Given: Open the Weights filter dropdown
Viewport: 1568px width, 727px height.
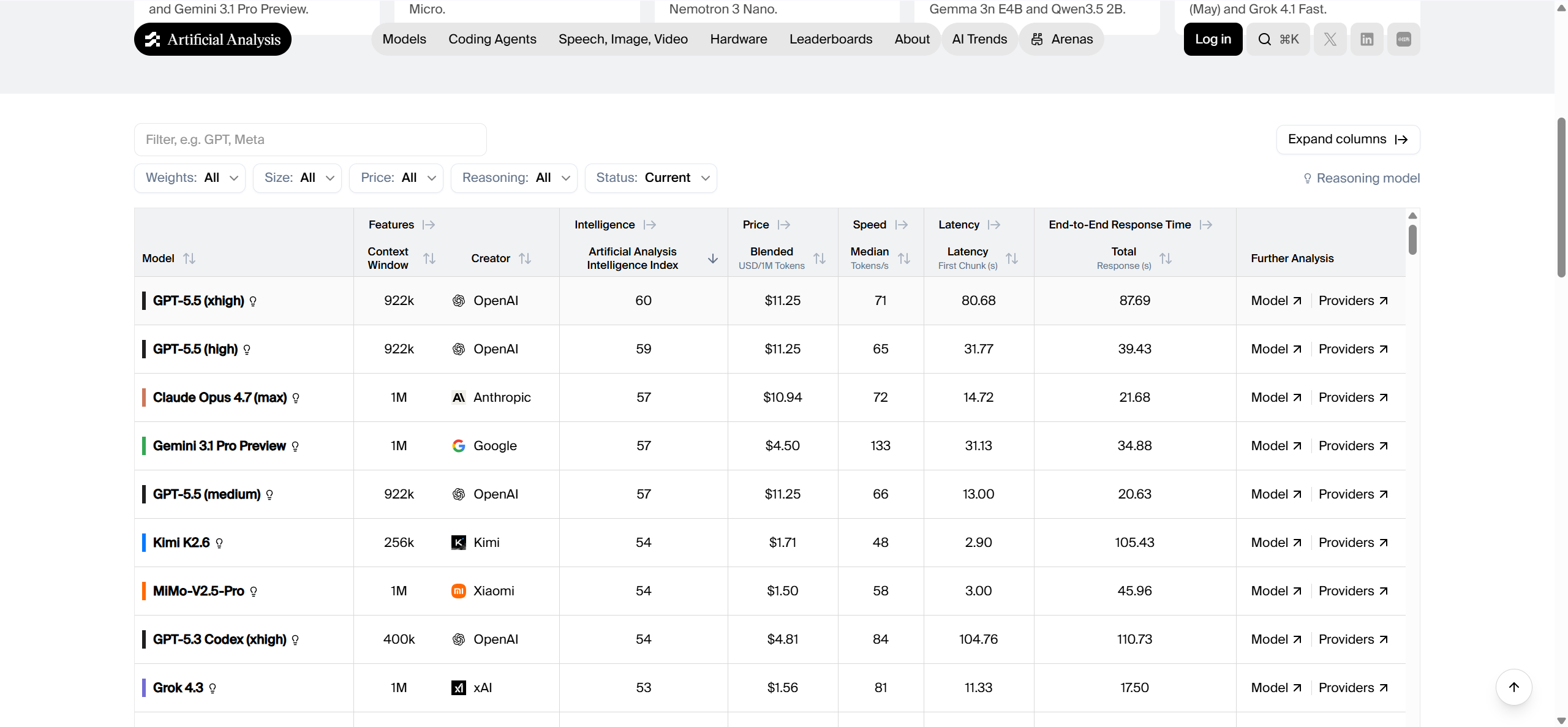Looking at the screenshot, I should coord(190,178).
